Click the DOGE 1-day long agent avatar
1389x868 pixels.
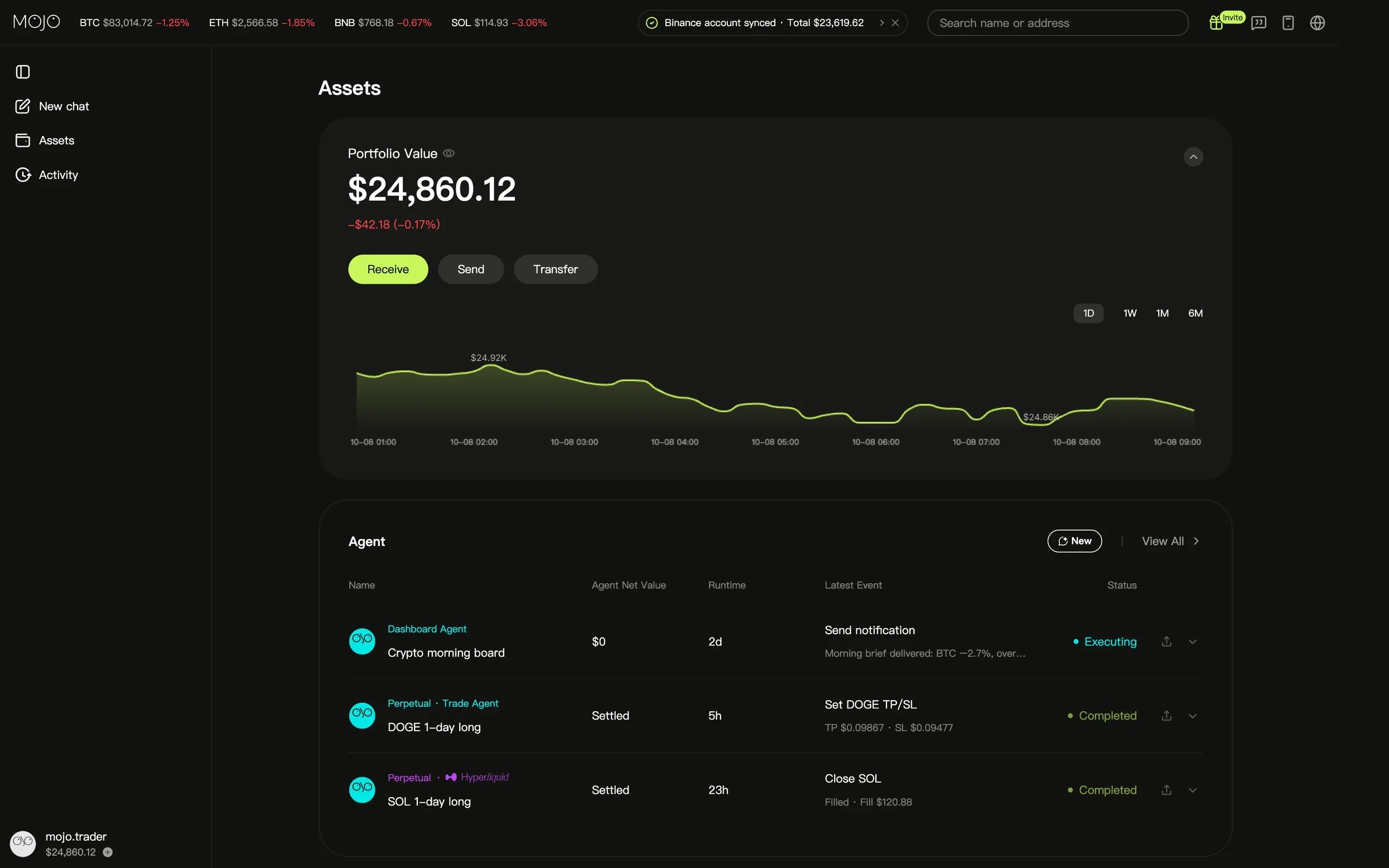(361, 715)
